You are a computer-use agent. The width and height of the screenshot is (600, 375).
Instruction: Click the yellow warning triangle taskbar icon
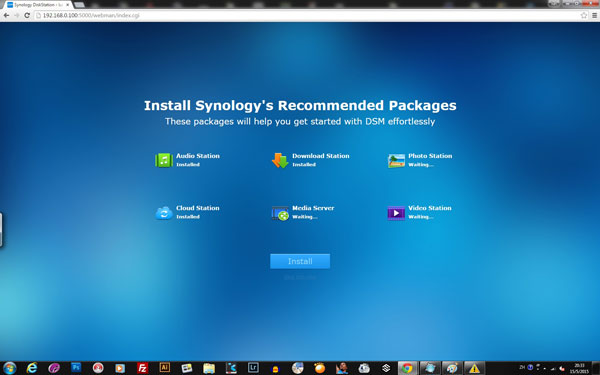(474, 368)
